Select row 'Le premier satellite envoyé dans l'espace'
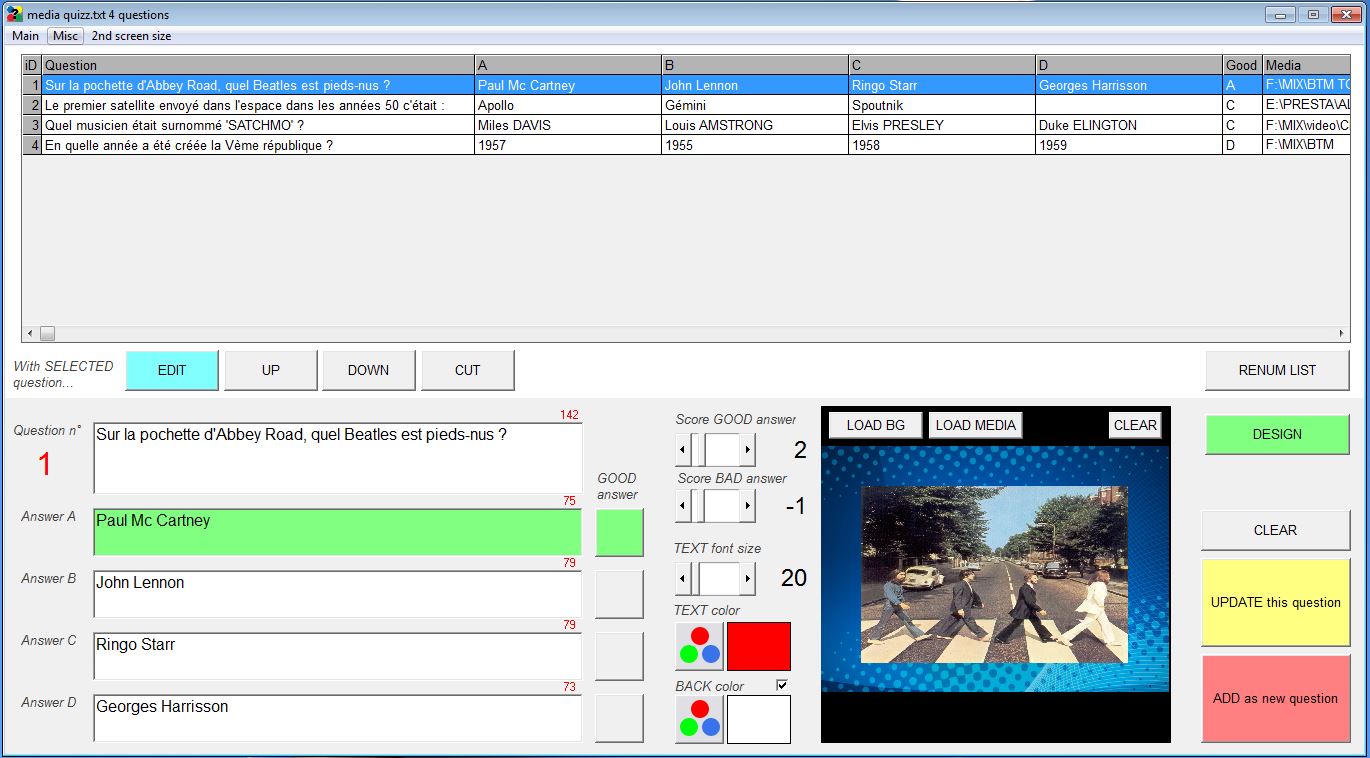The height and width of the screenshot is (758, 1370). 687,105
